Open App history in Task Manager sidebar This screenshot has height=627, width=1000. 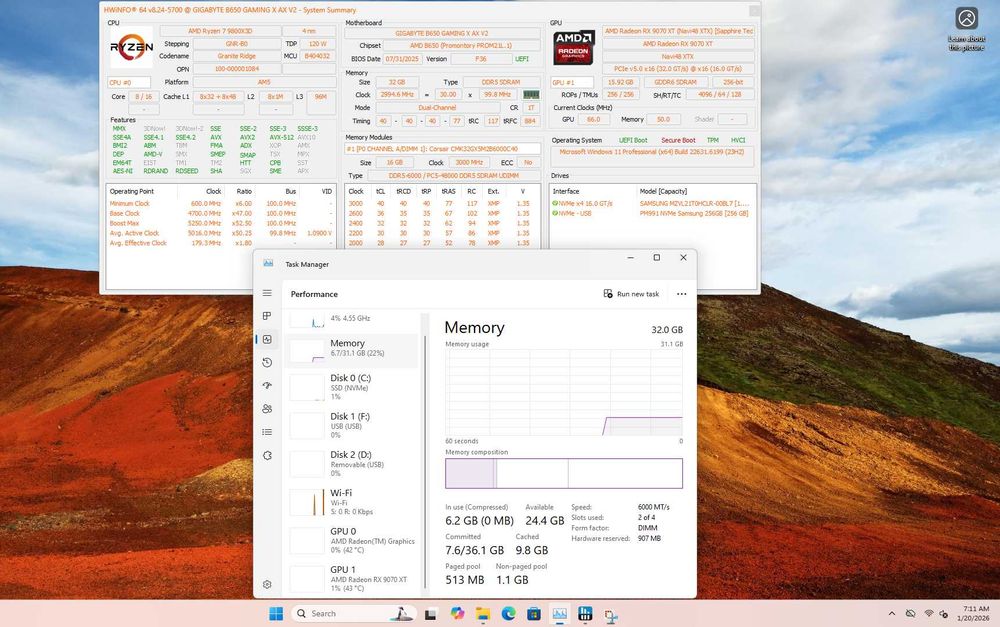(x=267, y=362)
